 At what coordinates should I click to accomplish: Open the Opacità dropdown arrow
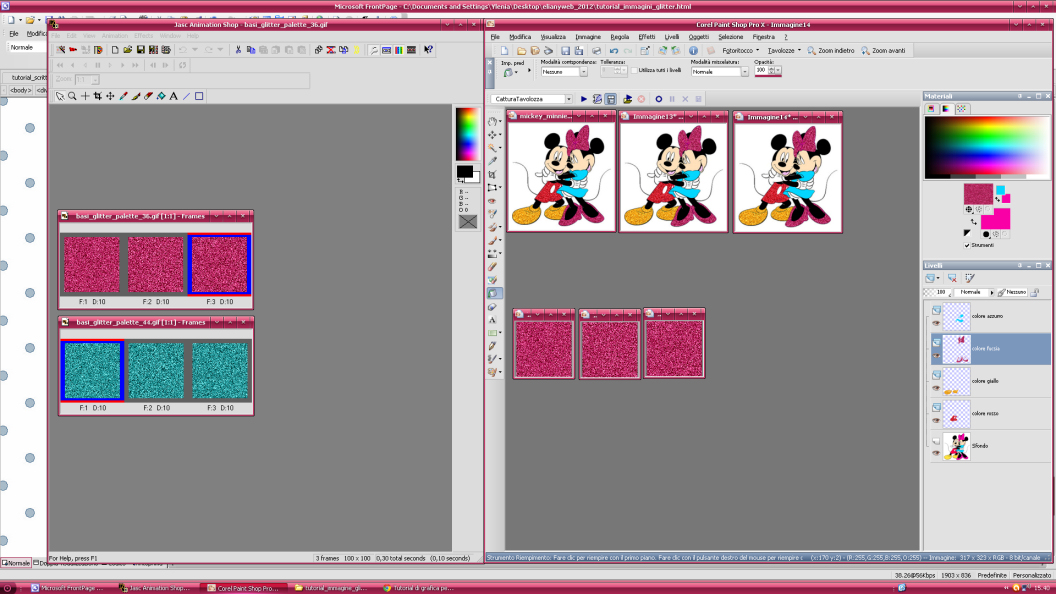[778, 70]
